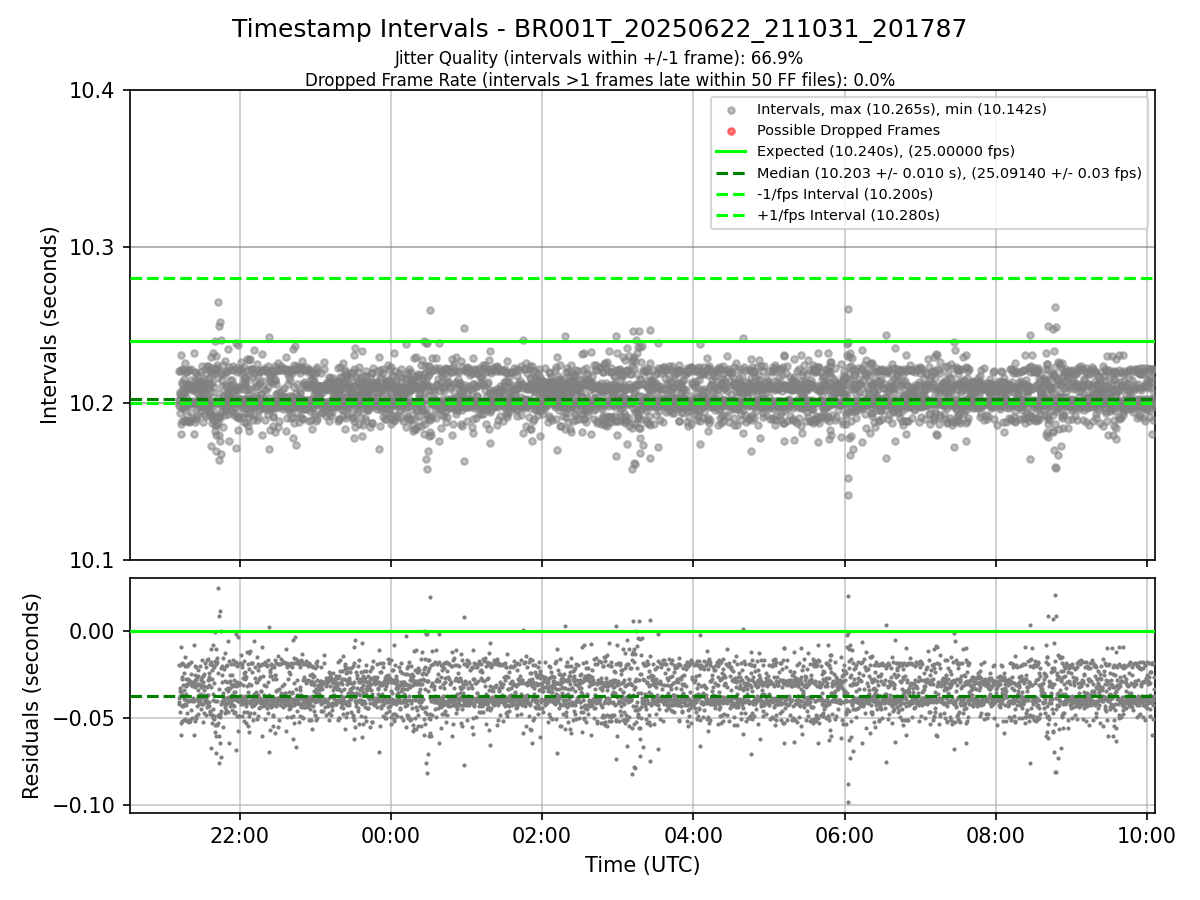This screenshot has width=1200, height=900.
Task: Click the x tick label 06:00
Action: point(844,835)
